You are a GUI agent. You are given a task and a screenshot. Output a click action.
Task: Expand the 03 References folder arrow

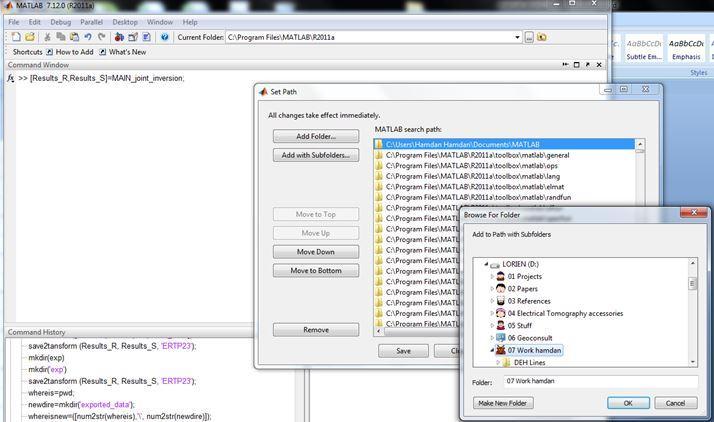492,301
